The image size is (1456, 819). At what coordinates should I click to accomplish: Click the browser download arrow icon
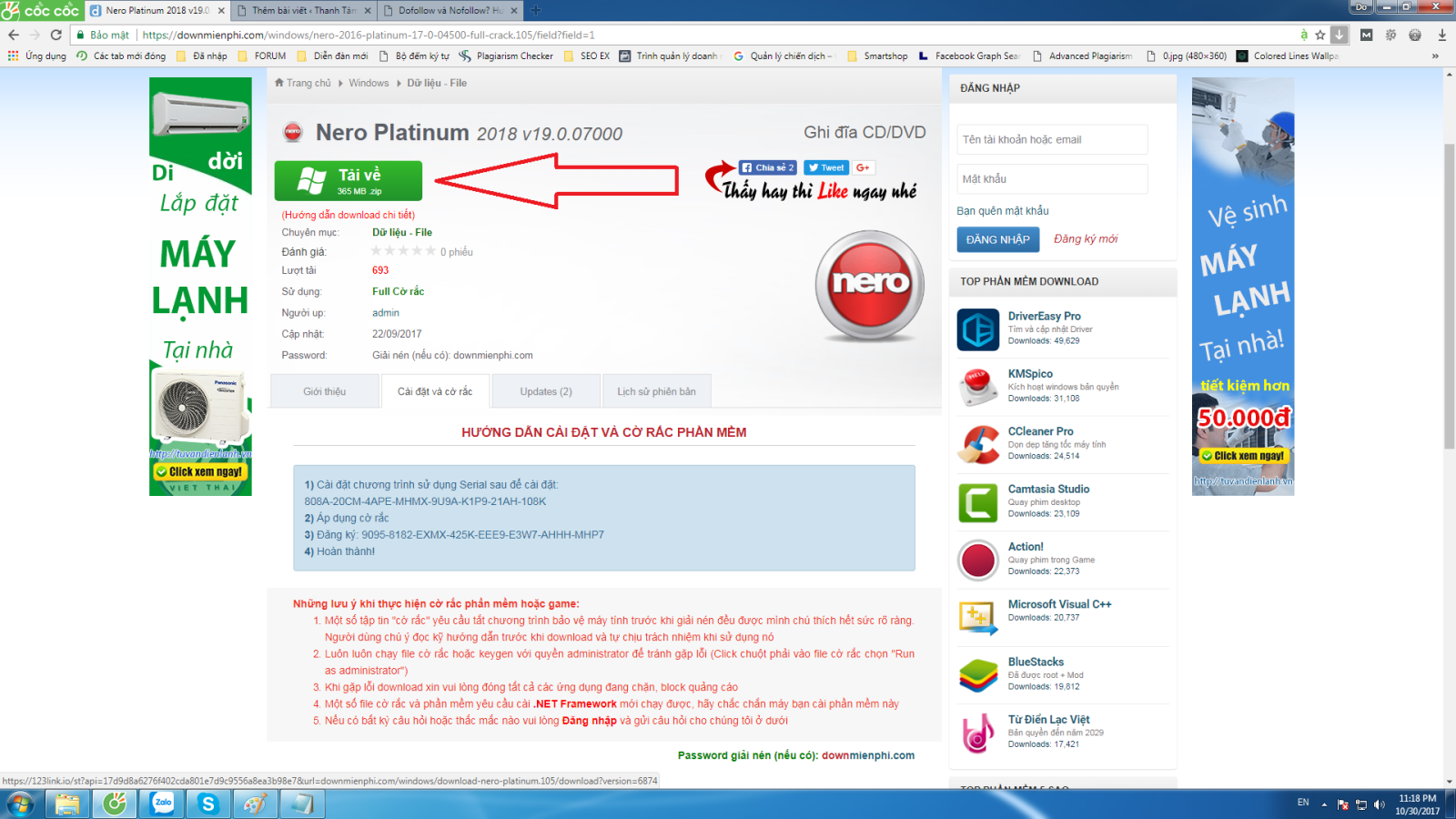[x=1441, y=35]
